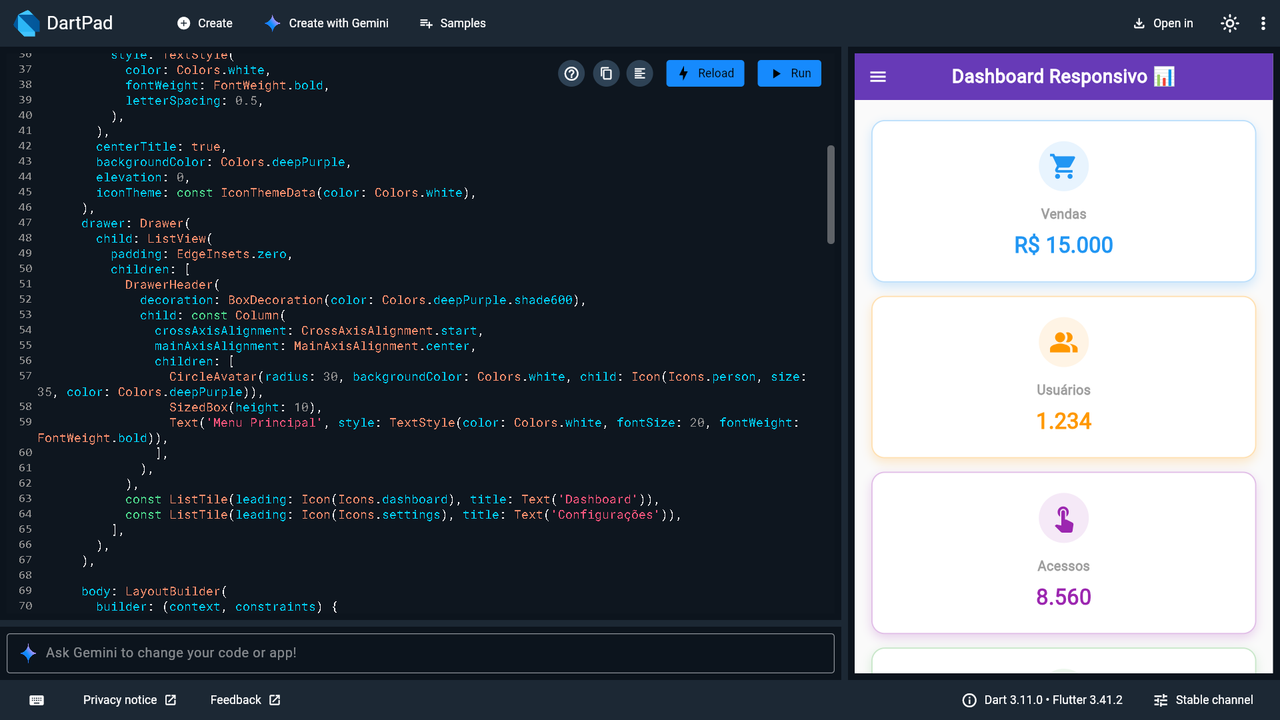Click the help question mark icon in editor
The height and width of the screenshot is (720, 1280).
click(571, 73)
